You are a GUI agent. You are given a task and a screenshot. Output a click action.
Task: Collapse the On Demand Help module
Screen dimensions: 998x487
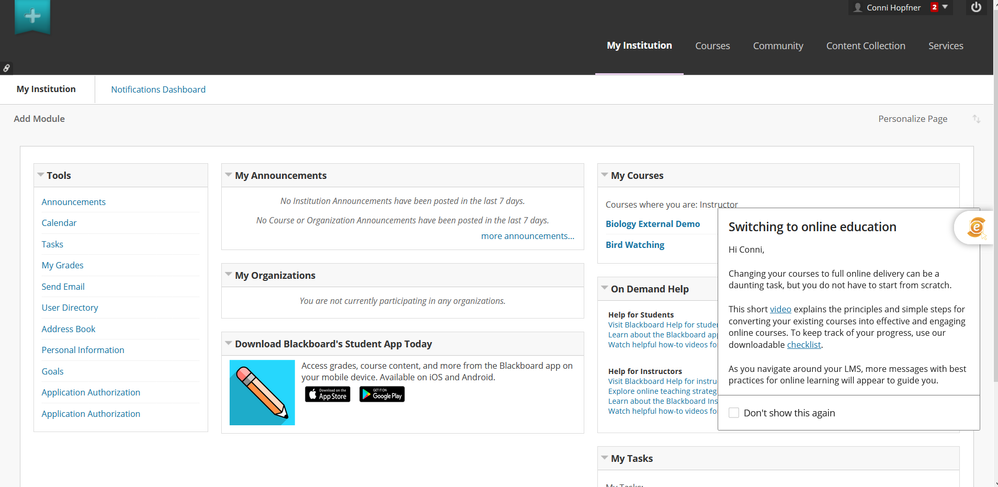pos(605,288)
